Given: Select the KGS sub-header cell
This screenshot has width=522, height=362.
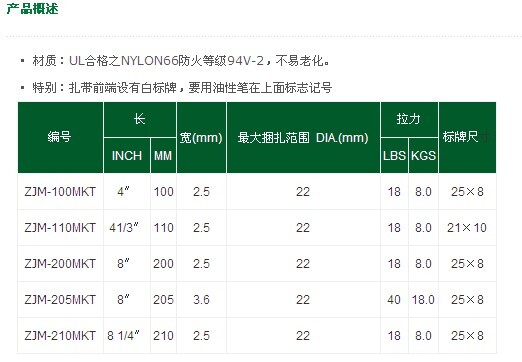Looking at the screenshot, I should coord(423,156).
